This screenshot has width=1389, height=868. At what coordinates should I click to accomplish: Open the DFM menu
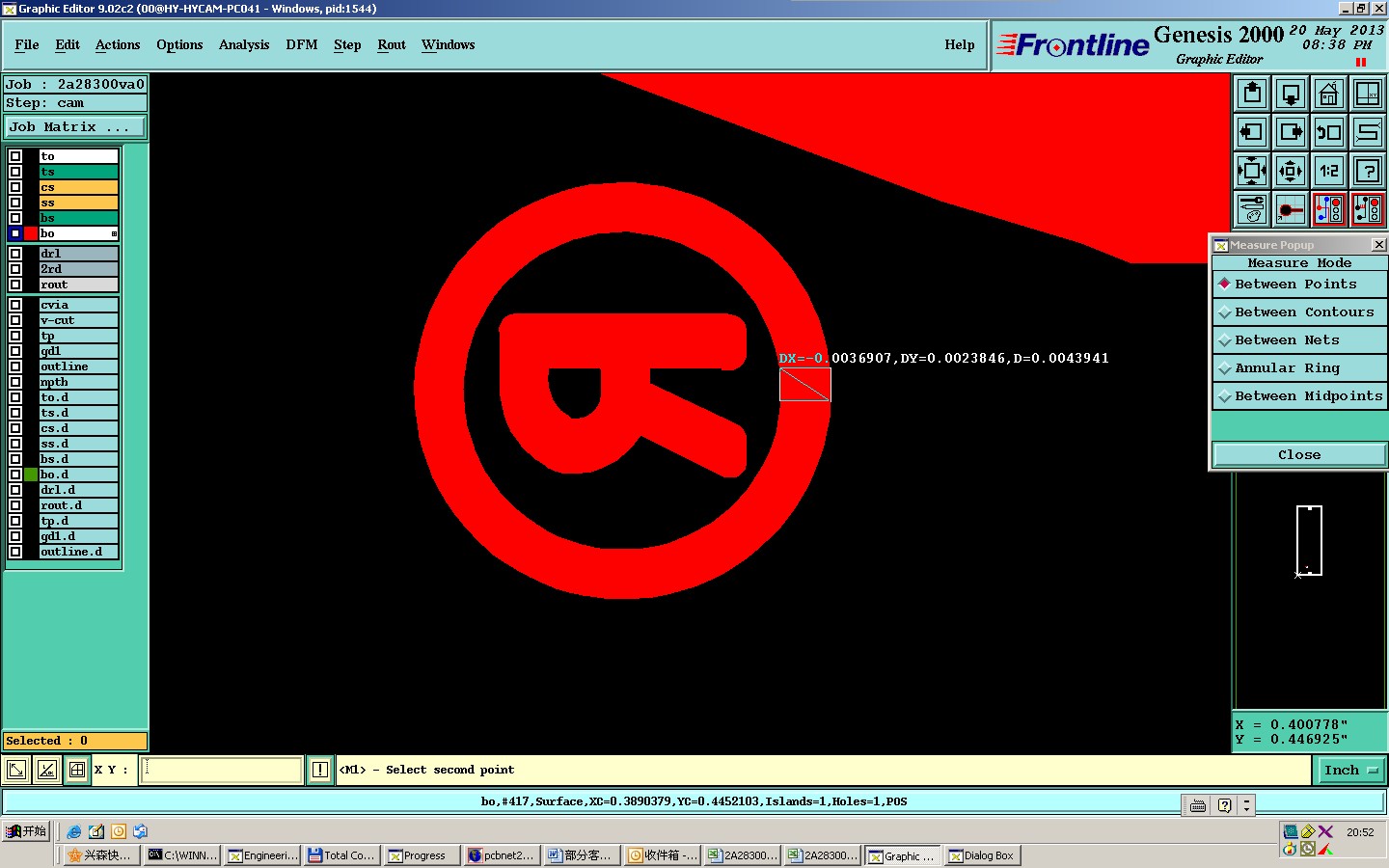(302, 45)
